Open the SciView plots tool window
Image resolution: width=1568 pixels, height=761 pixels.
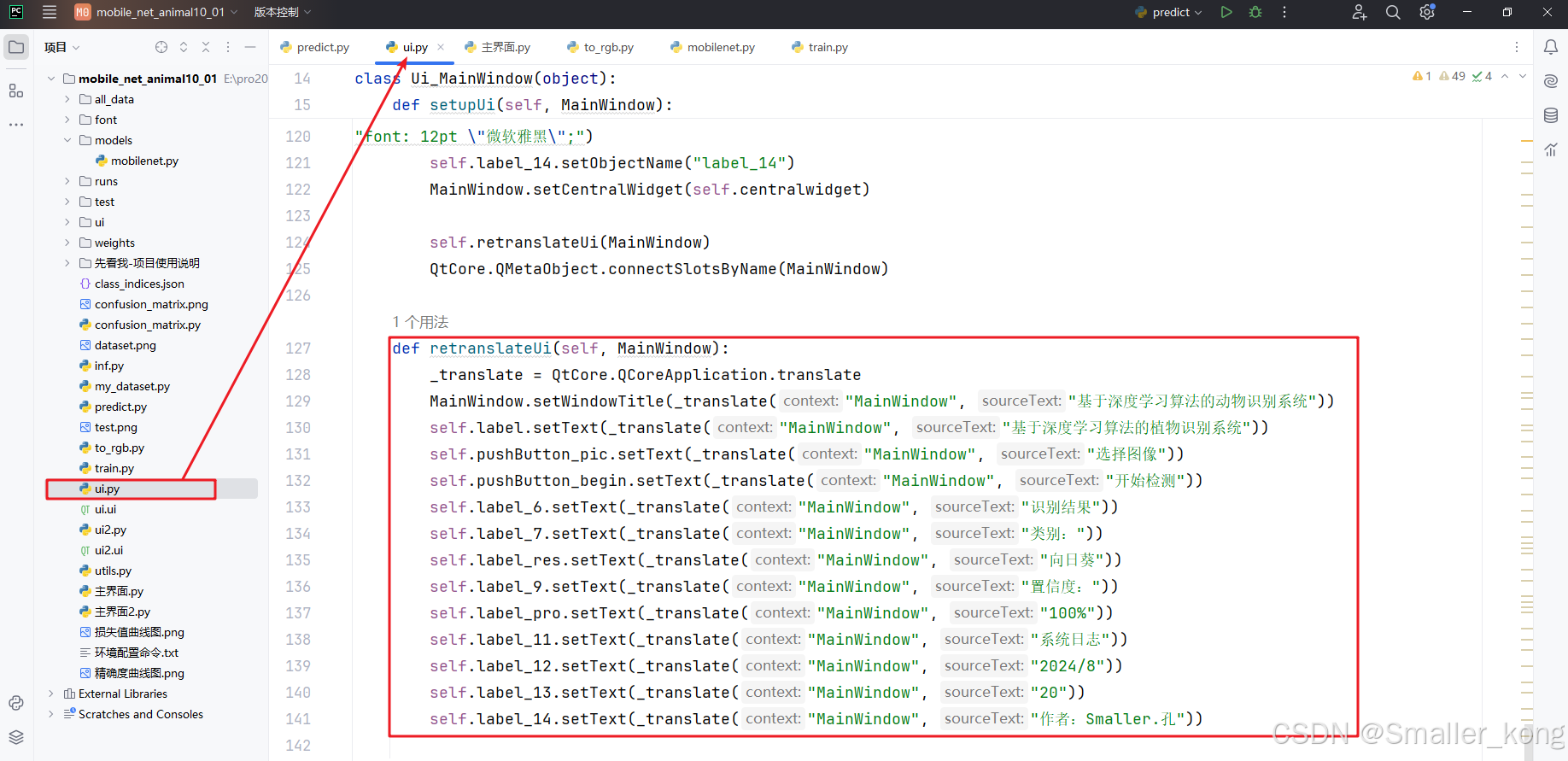pyautogui.click(x=1551, y=149)
